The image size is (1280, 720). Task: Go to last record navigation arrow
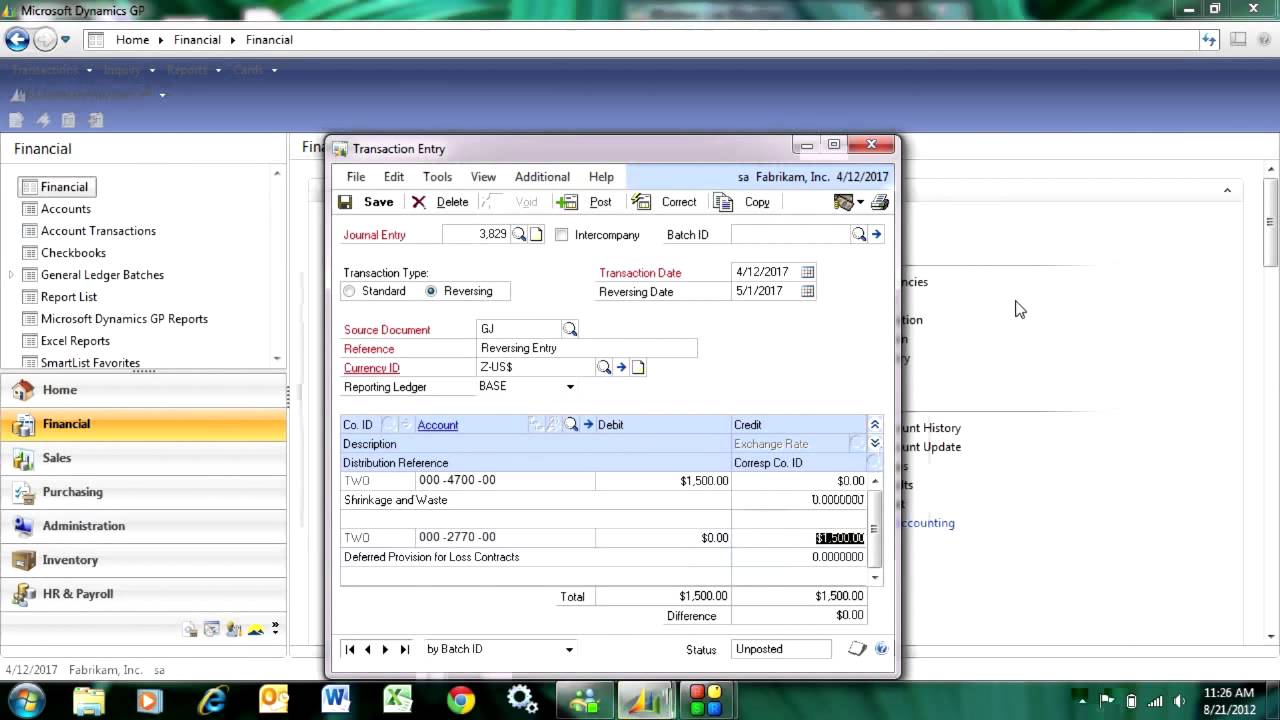pos(404,649)
